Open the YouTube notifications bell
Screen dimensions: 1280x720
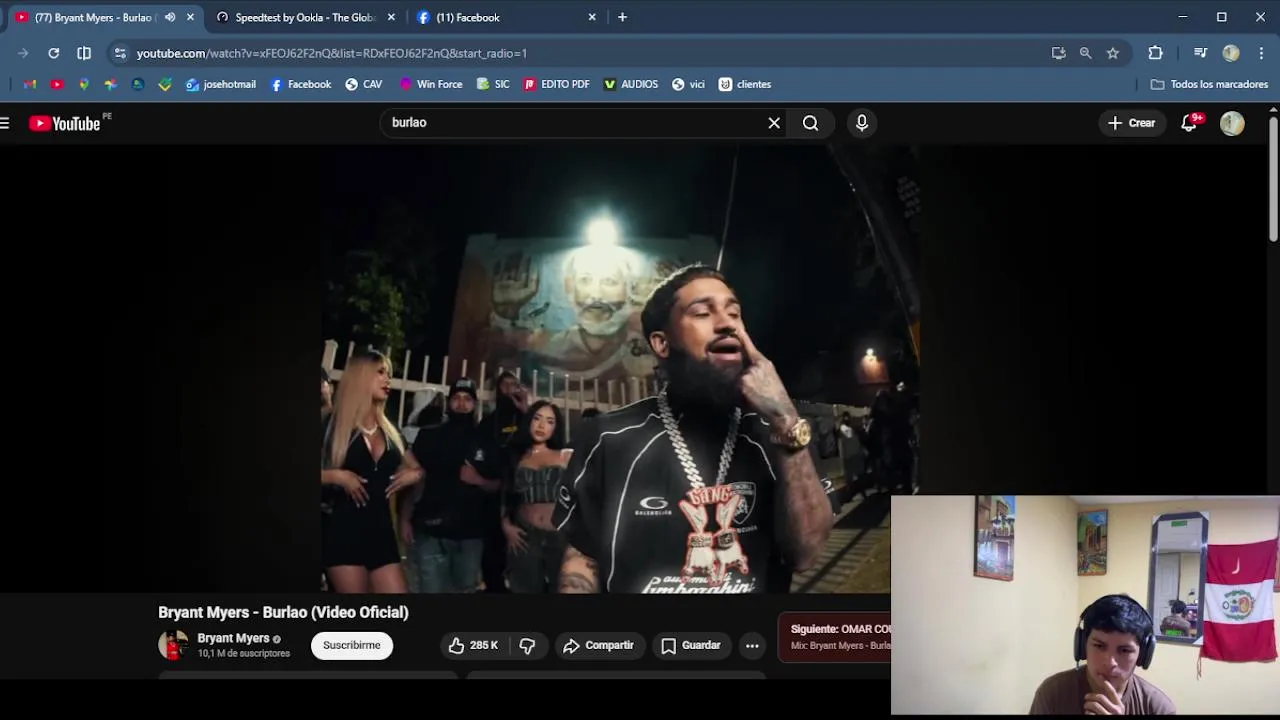click(1190, 123)
